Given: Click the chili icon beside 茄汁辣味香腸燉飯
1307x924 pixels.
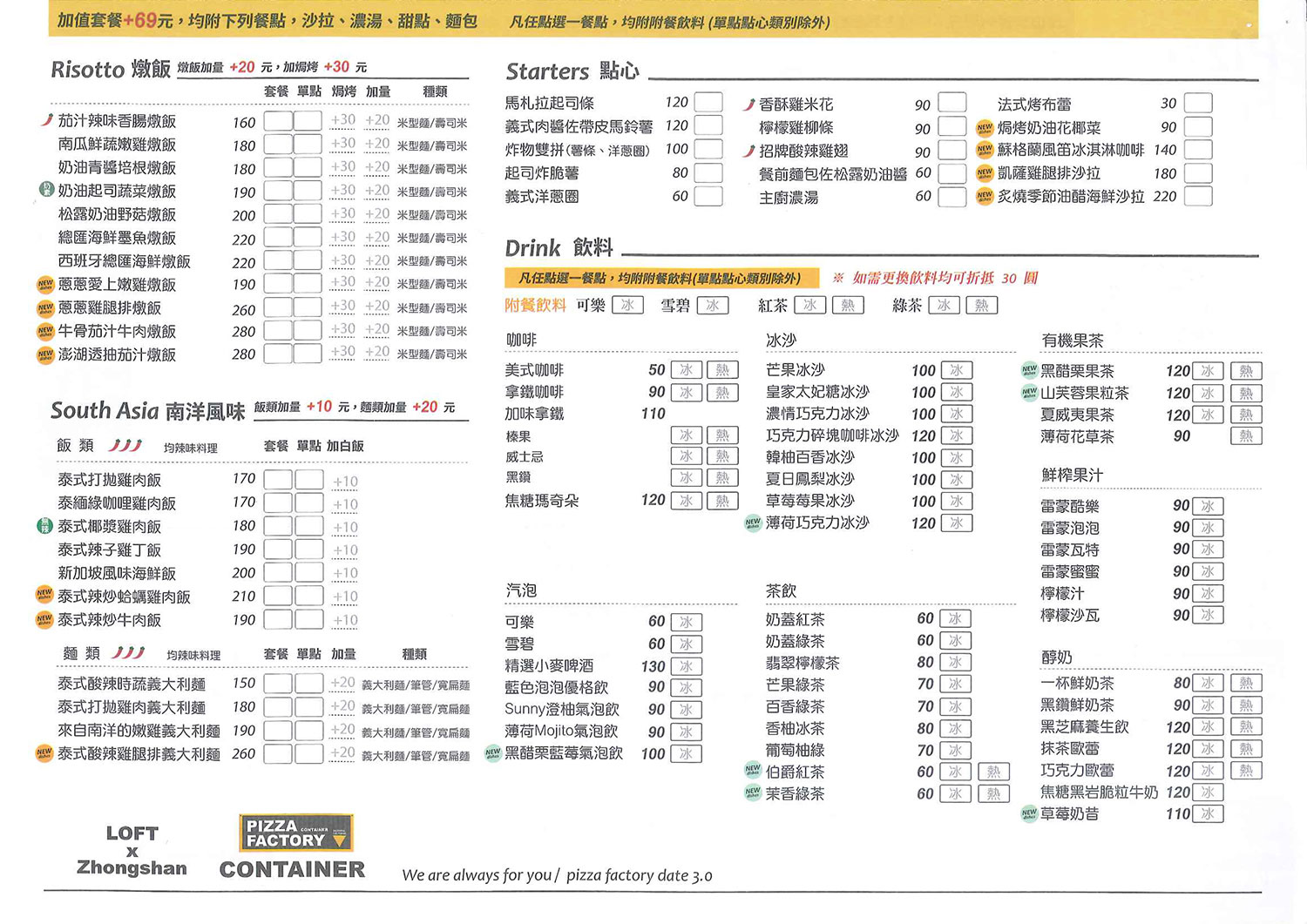Looking at the screenshot, I should point(47,120).
